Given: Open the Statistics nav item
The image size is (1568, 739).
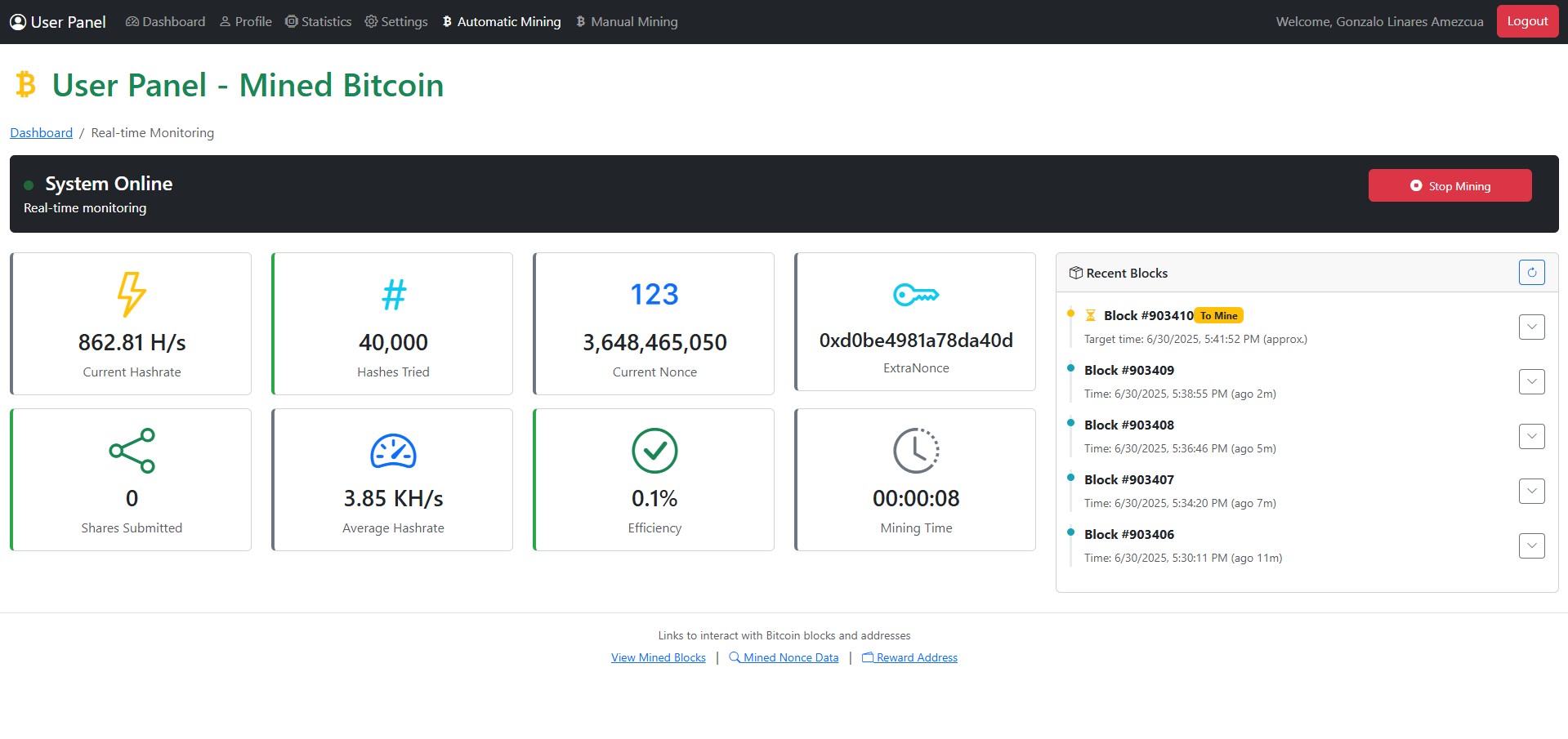Looking at the screenshot, I should point(319,22).
